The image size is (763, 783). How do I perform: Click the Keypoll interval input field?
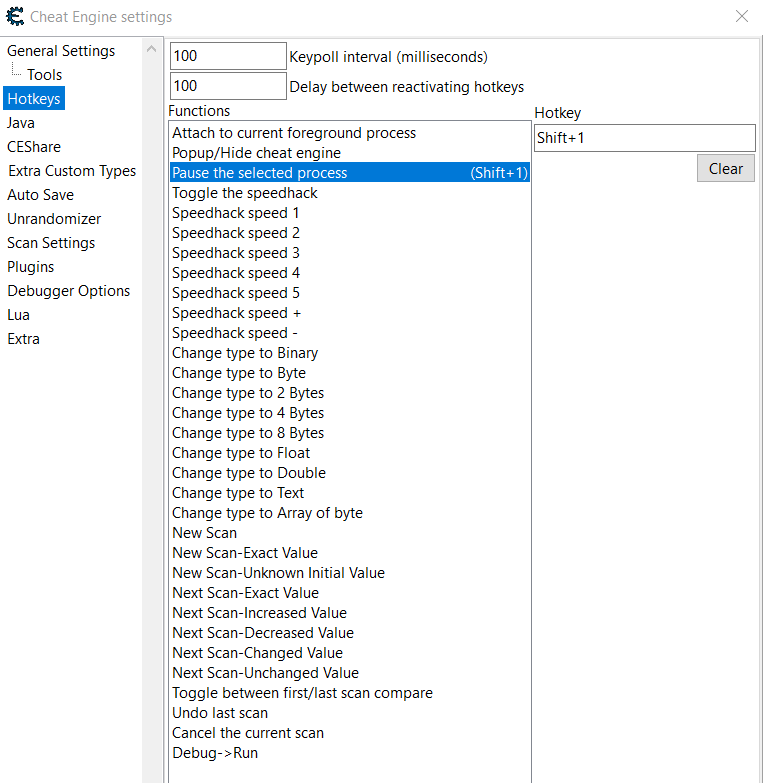[228, 57]
